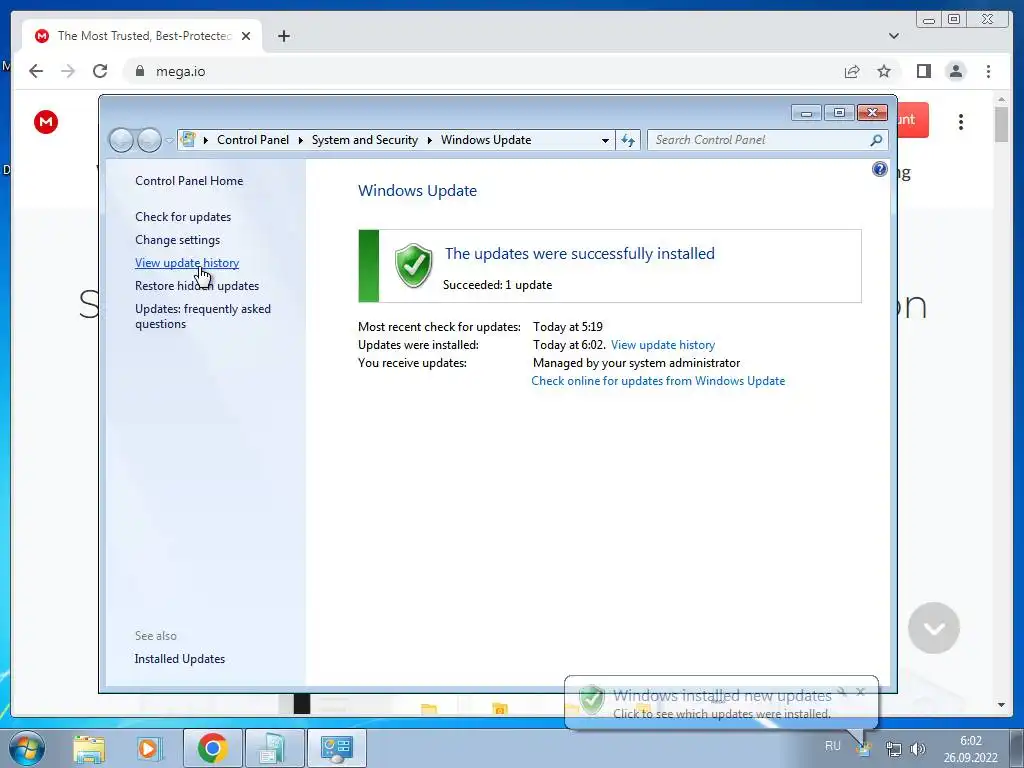Click Succeeded: 1 update text
Viewport: 1024px width, 768px height.
498,285
